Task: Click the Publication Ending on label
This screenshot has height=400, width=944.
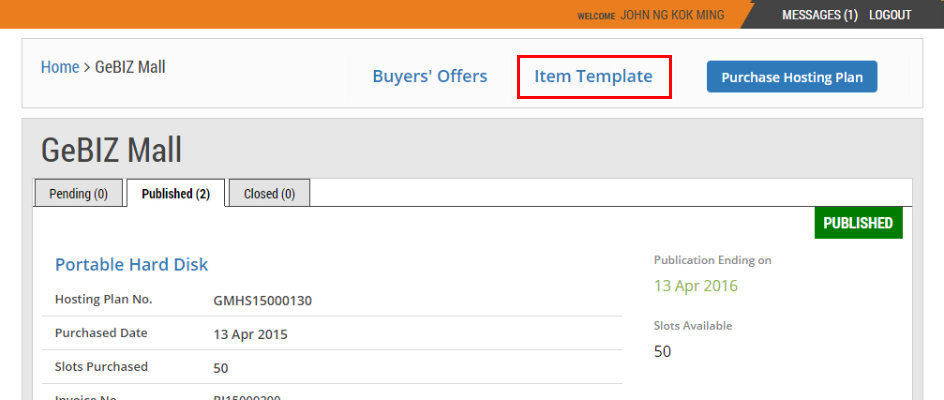Action: [x=713, y=260]
